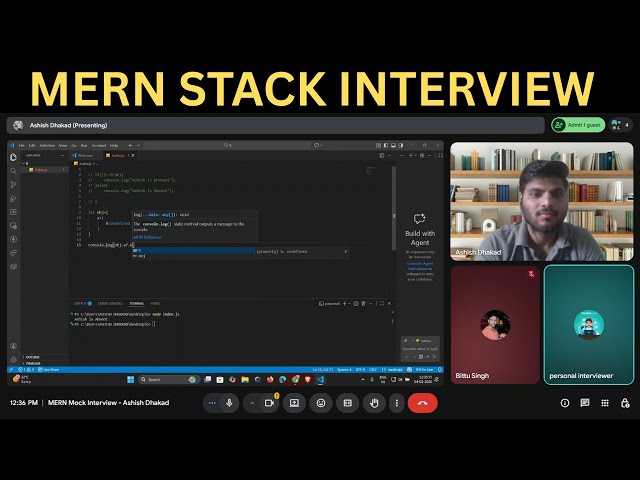This screenshot has height=480, width=640.
Task: Select the highlighted b autocomplete suggestion
Action: [193, 251]
